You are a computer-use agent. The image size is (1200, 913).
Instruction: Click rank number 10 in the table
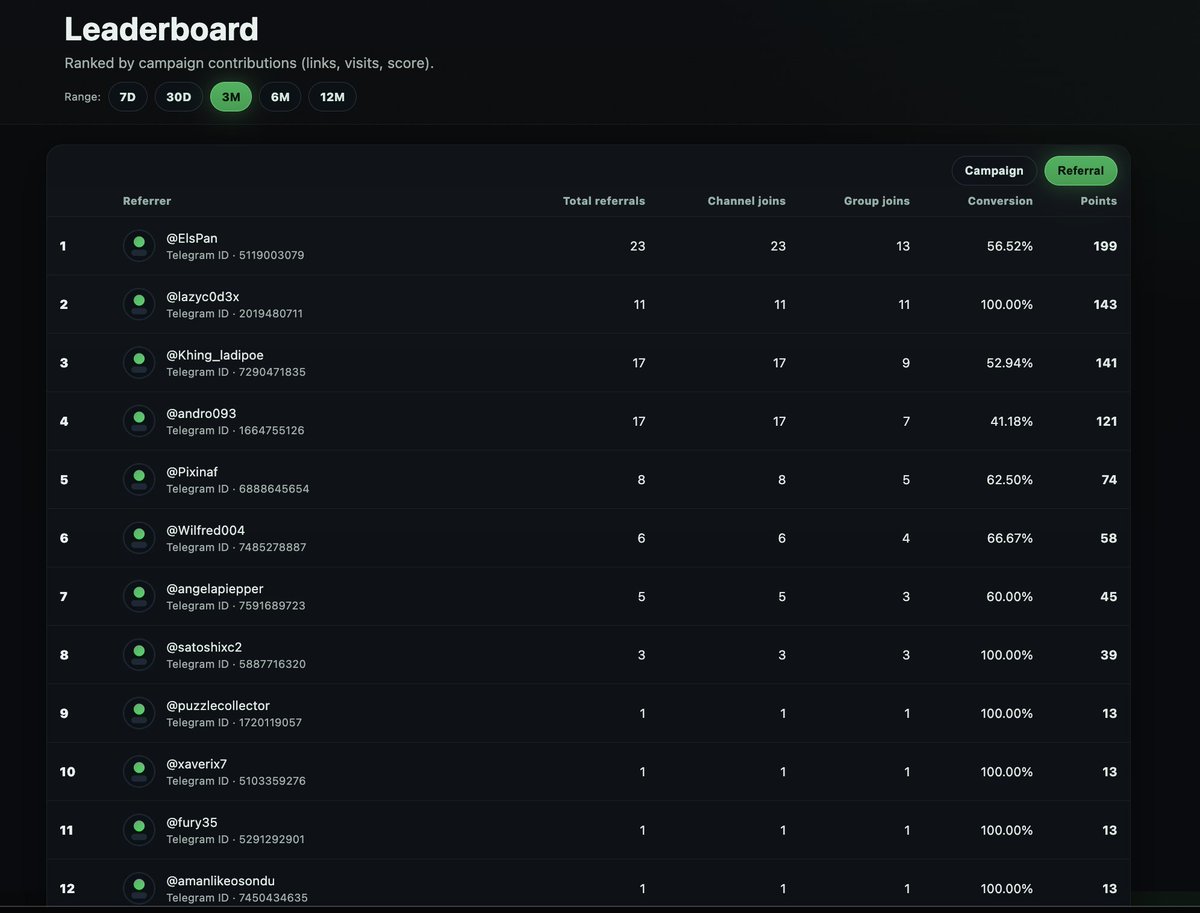[x=67, y=772]
